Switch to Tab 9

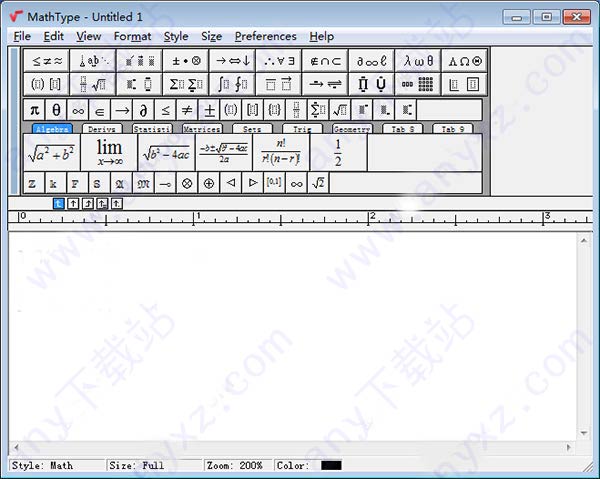coord(453,129)
